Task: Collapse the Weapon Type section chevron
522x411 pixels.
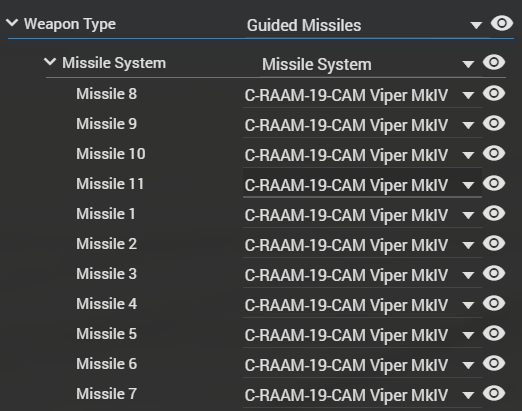Action: 12,23
